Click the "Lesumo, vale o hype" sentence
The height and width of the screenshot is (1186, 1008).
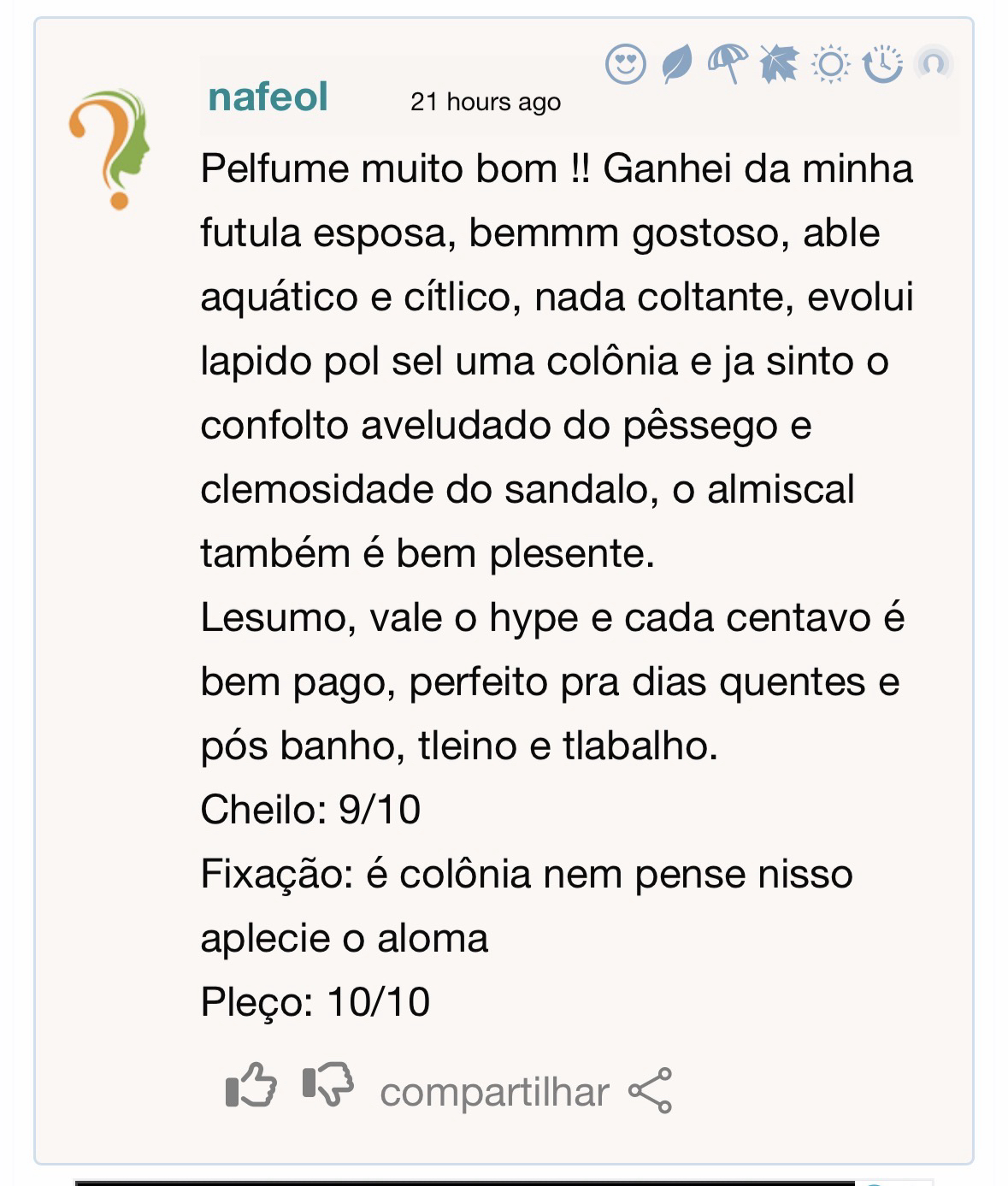pyautogui.click(x=551, y=617)
